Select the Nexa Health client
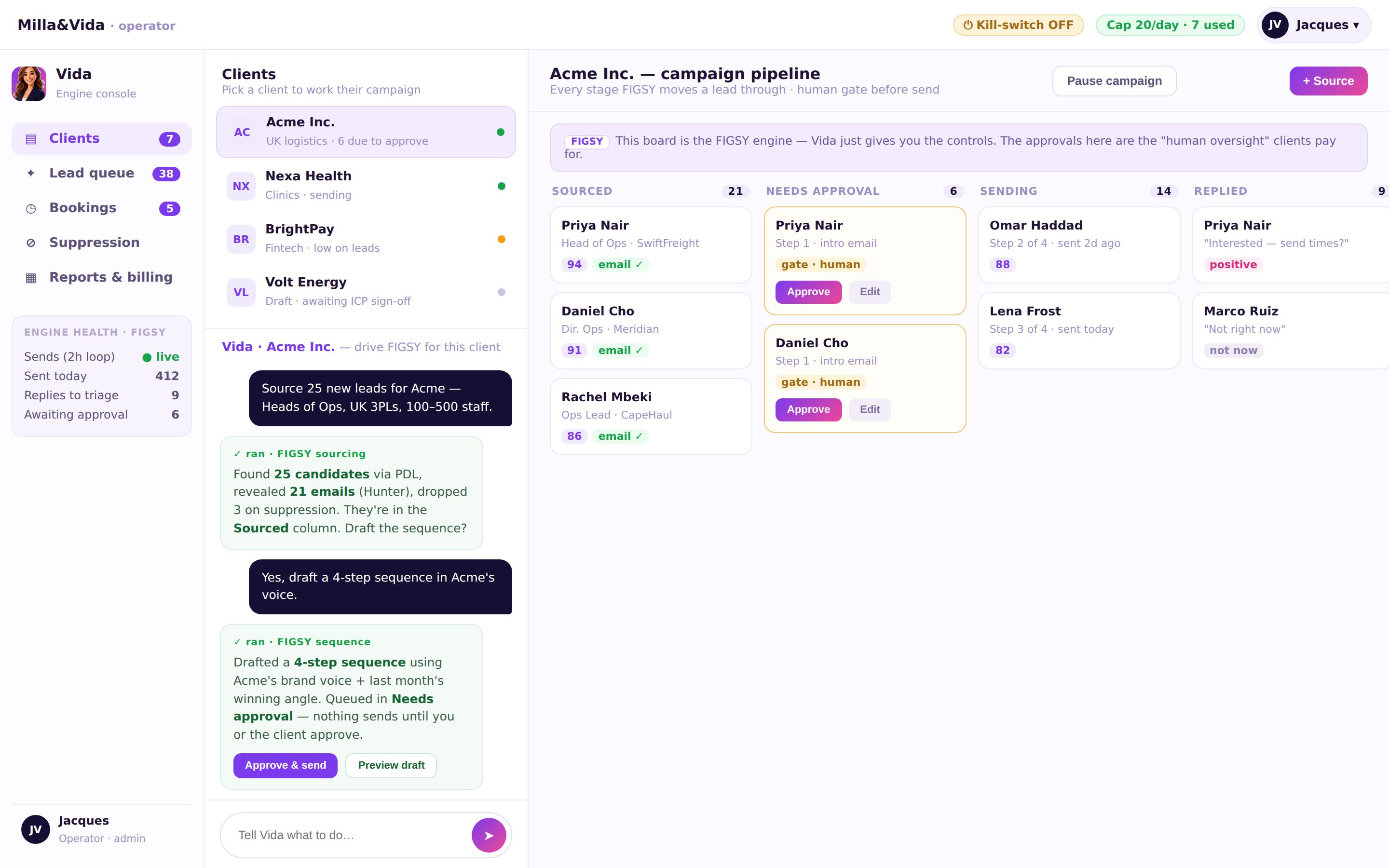Viewport: 1389px width, 868px height. [x=366, y=186]
